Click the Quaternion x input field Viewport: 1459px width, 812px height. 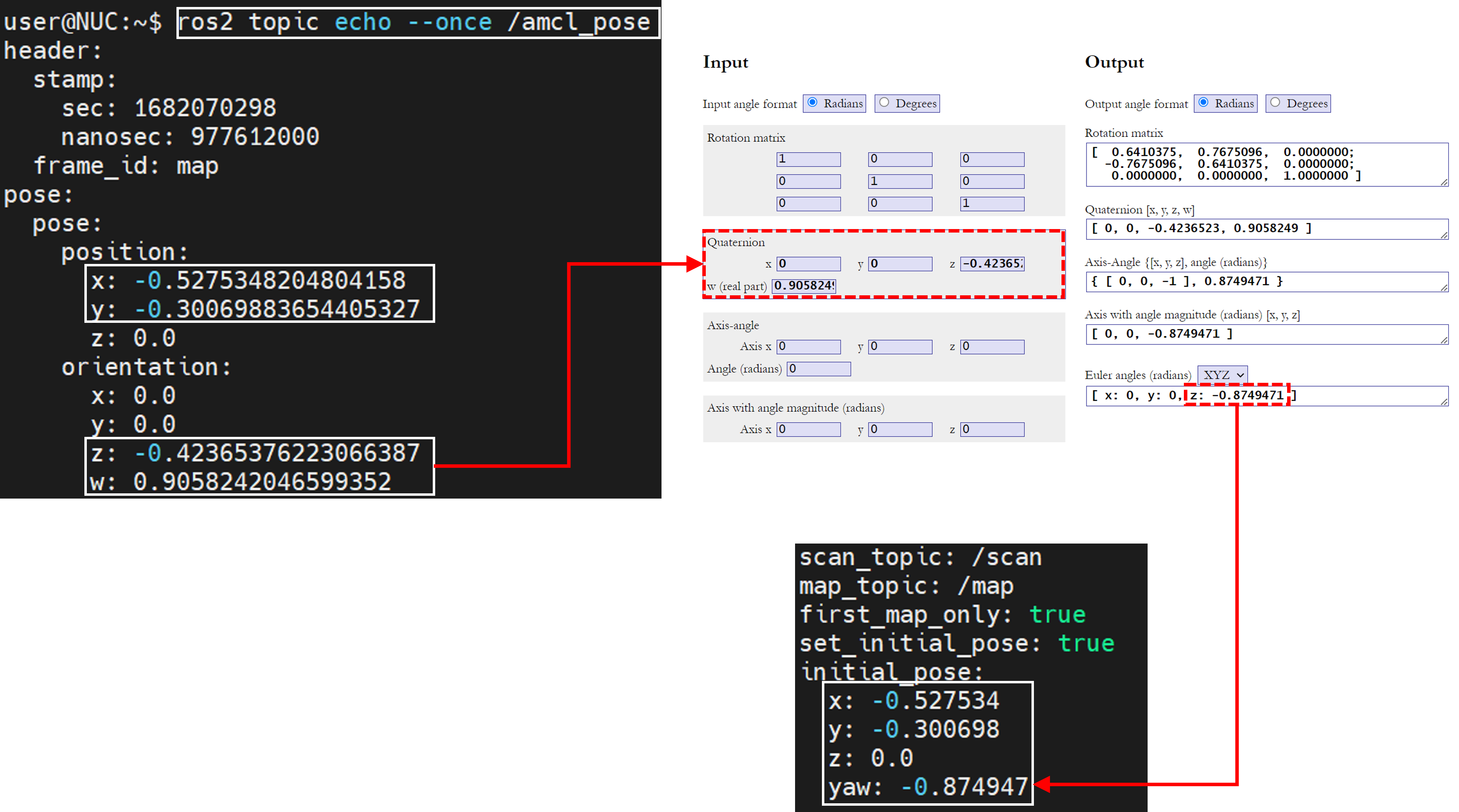coord(808,264)
